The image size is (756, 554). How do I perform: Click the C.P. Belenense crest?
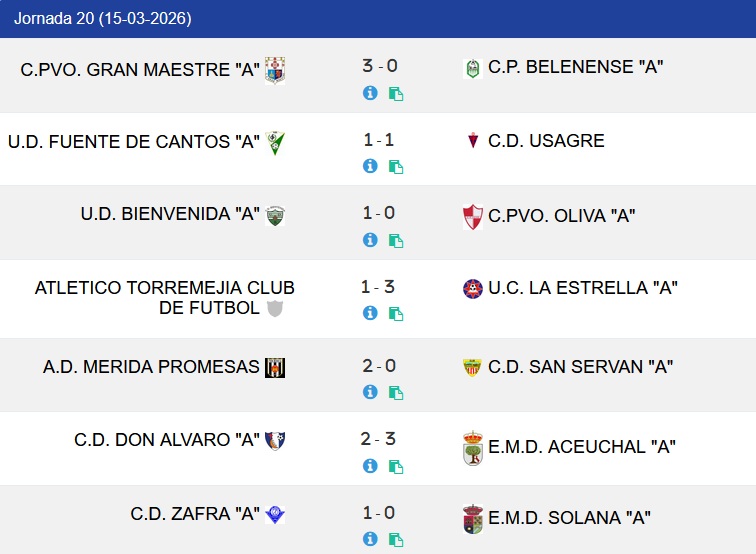[x=473, y=69]
